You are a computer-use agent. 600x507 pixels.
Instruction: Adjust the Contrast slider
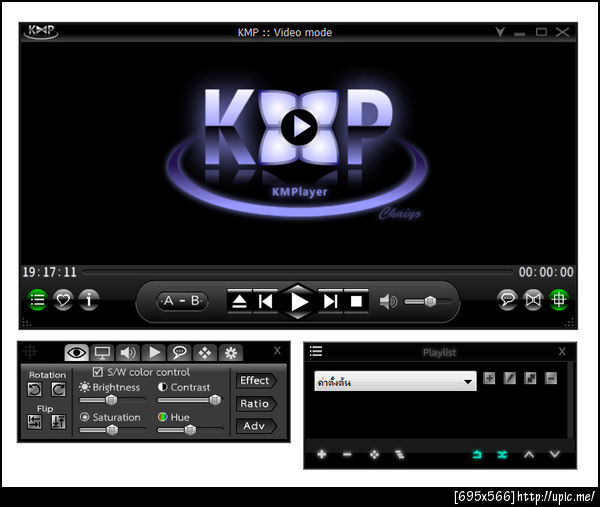(190, 400)
